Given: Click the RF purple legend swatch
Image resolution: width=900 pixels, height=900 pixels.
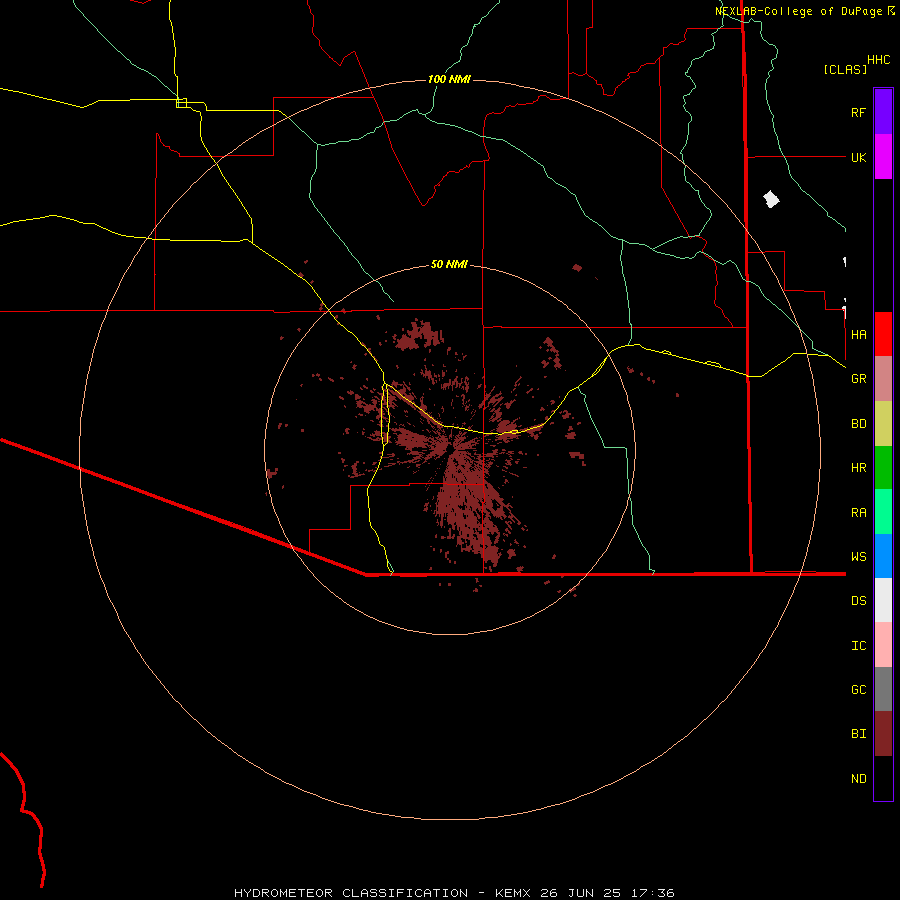Looking at the screenshot, I should [883, 112].
